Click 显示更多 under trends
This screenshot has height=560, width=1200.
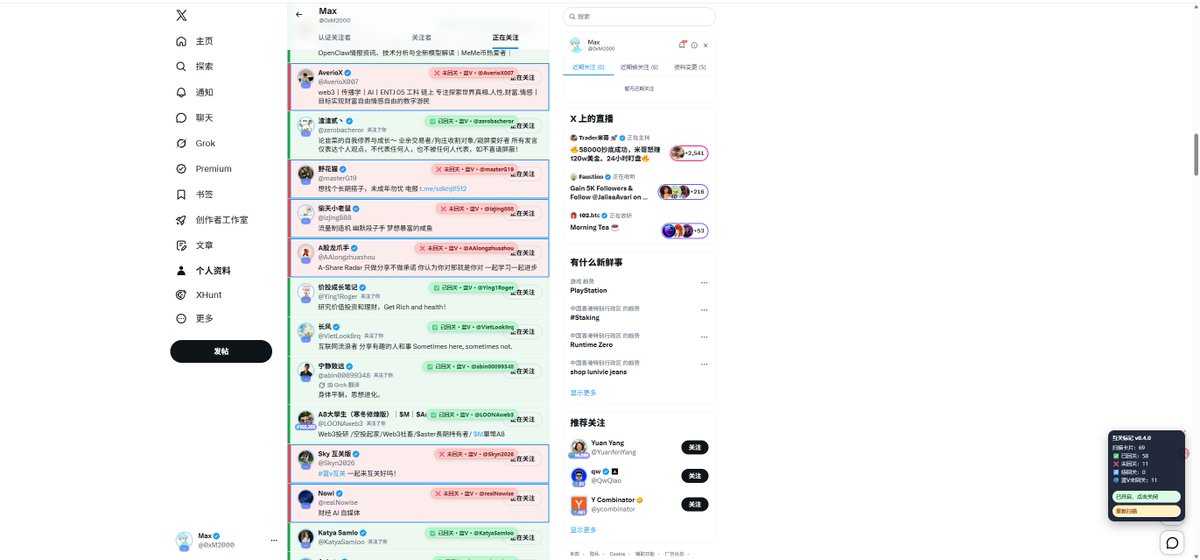coord(583,393)
